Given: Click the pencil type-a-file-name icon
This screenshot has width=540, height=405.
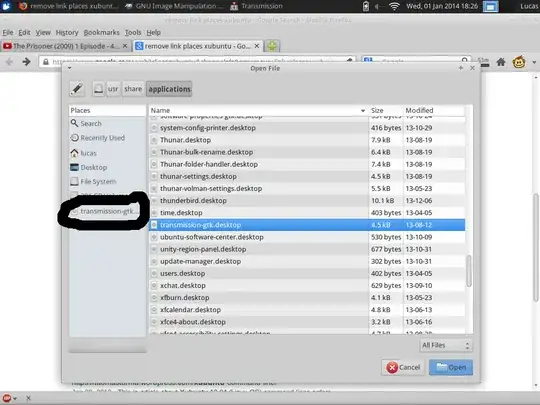Looking at the screenshot, I should [x=77, y=89].
